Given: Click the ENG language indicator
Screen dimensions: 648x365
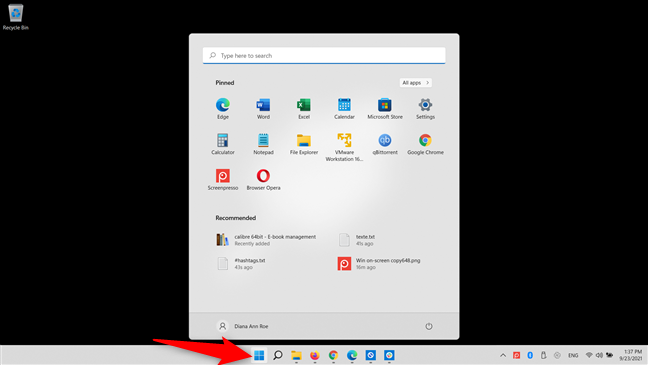Looking at the screenshot, I should click(573, 355).
